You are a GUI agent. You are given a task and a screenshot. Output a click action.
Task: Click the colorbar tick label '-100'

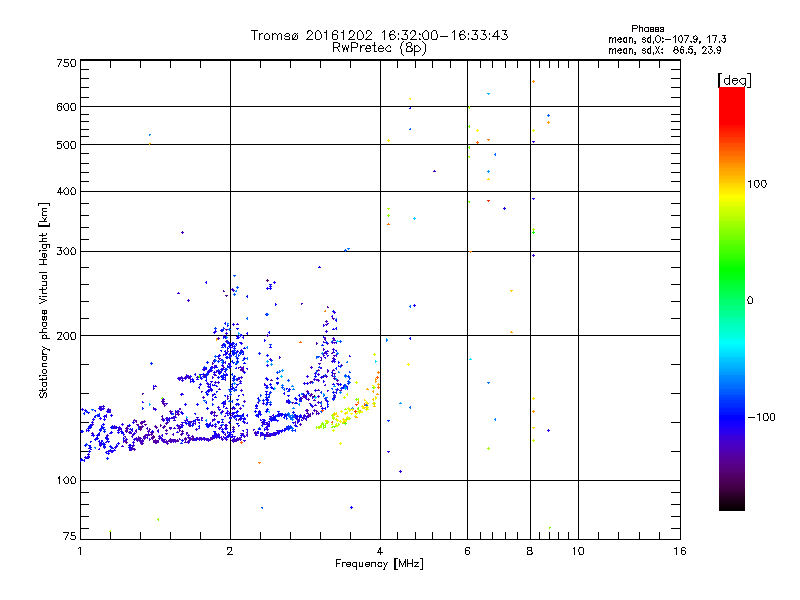(761, 417)
